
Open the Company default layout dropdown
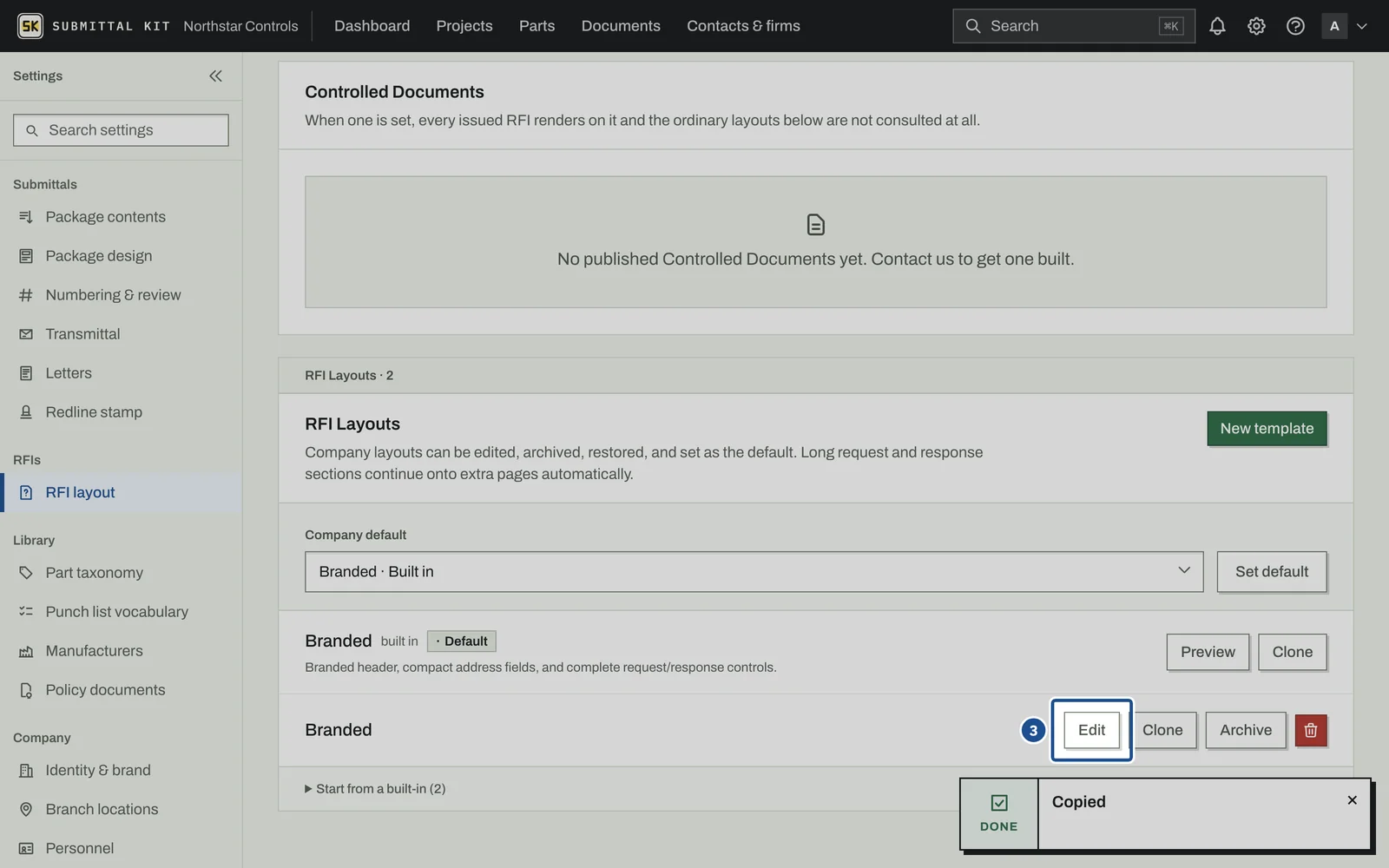(x=754, y=572)
